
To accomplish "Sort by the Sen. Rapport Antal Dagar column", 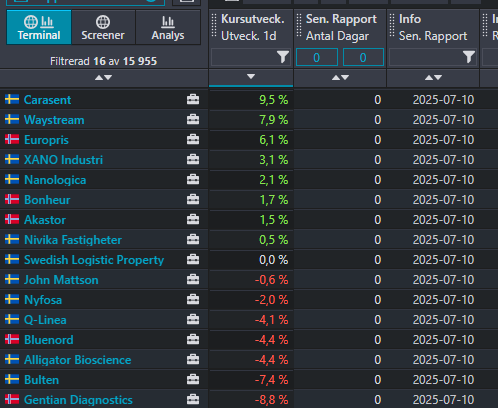I will pyautogui.click(x=340, y=78).
